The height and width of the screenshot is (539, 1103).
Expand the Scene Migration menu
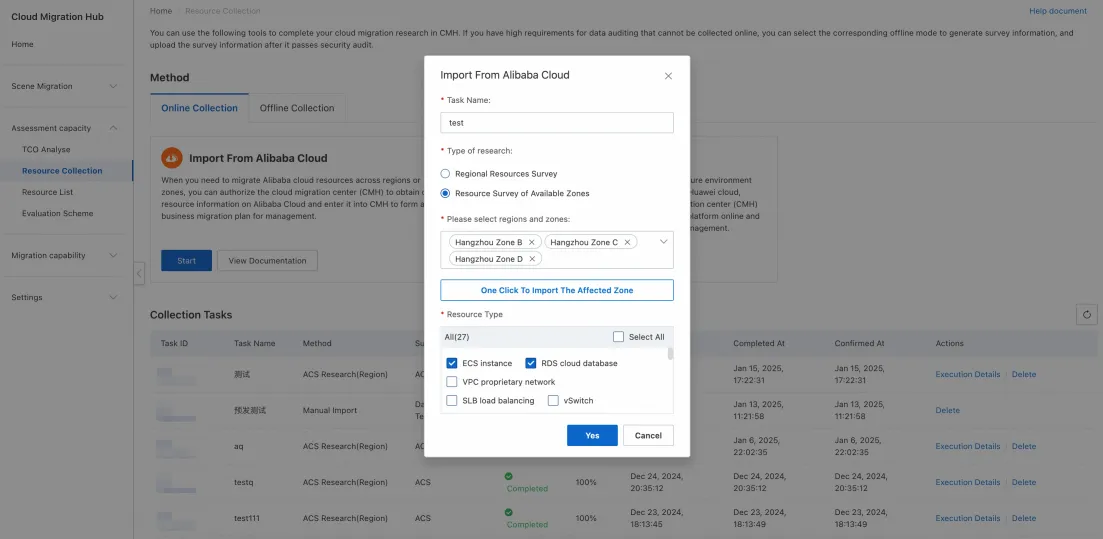coord(66,86)
